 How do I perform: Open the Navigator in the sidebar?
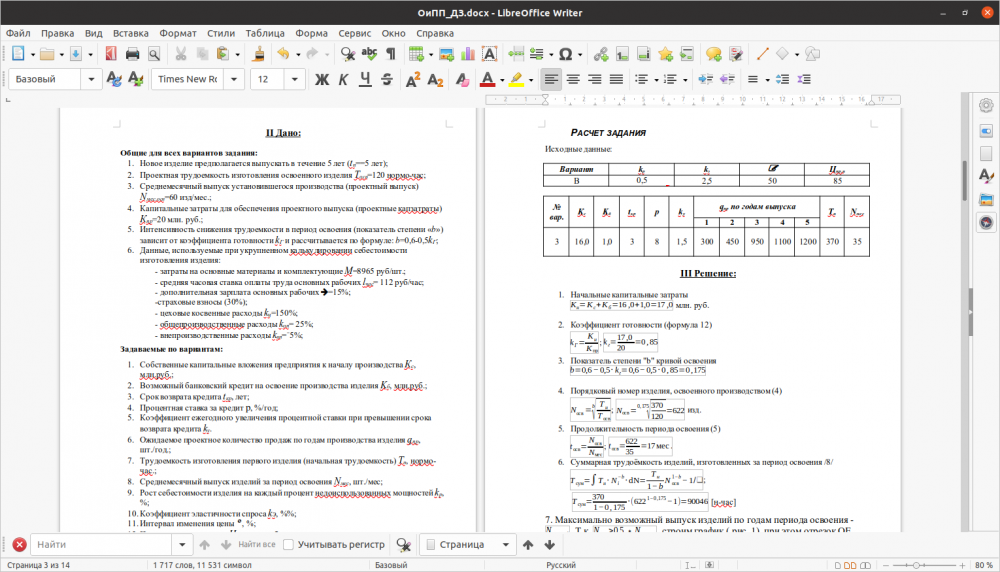pyautogui.click(x=985, y=221)
